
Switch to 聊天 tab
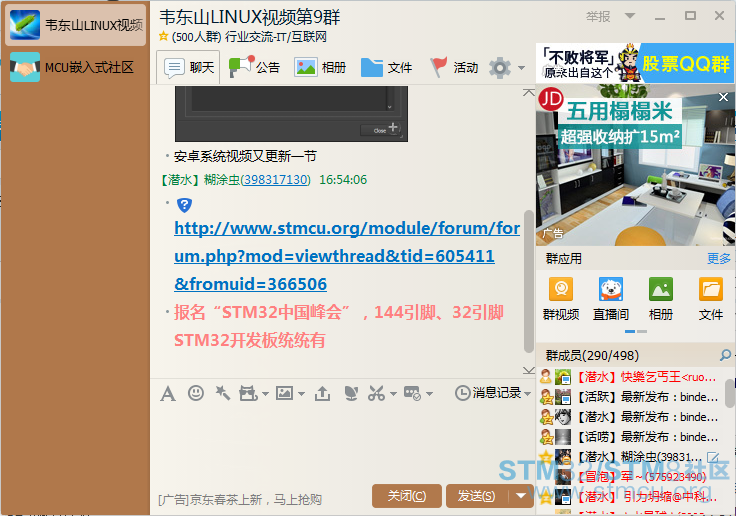pyautogui.click(x=189, y=67)
